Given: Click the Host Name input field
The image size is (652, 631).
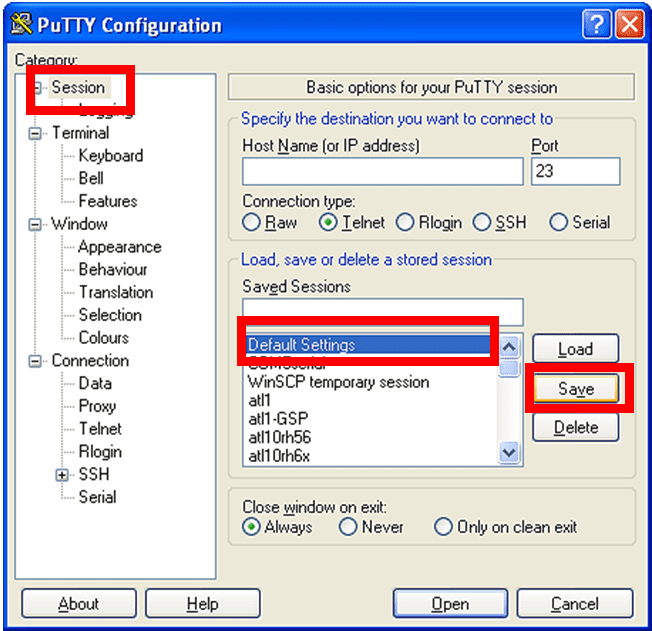Looking at the screenshot, I should pyautogui.click(x=382, y=171).
